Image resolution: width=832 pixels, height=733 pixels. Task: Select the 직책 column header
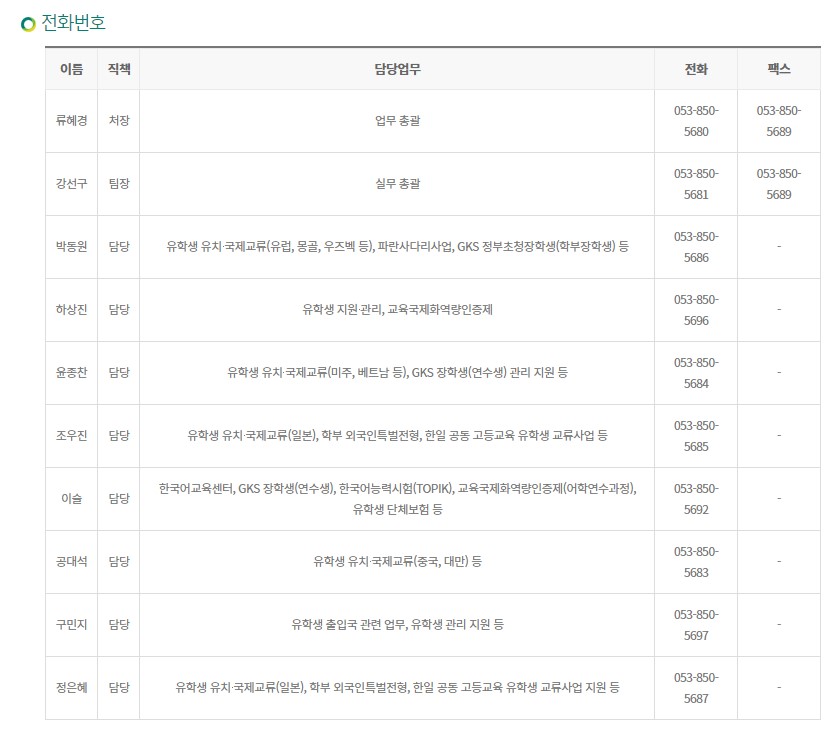118,69
